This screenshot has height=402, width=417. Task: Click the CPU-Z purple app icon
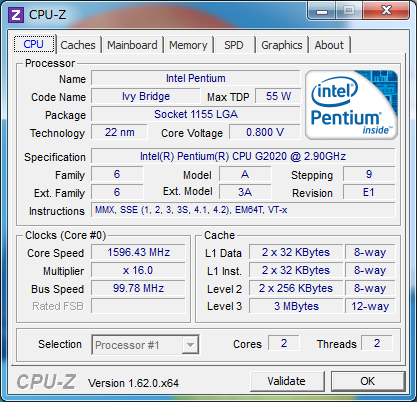[x=16, y=15]
